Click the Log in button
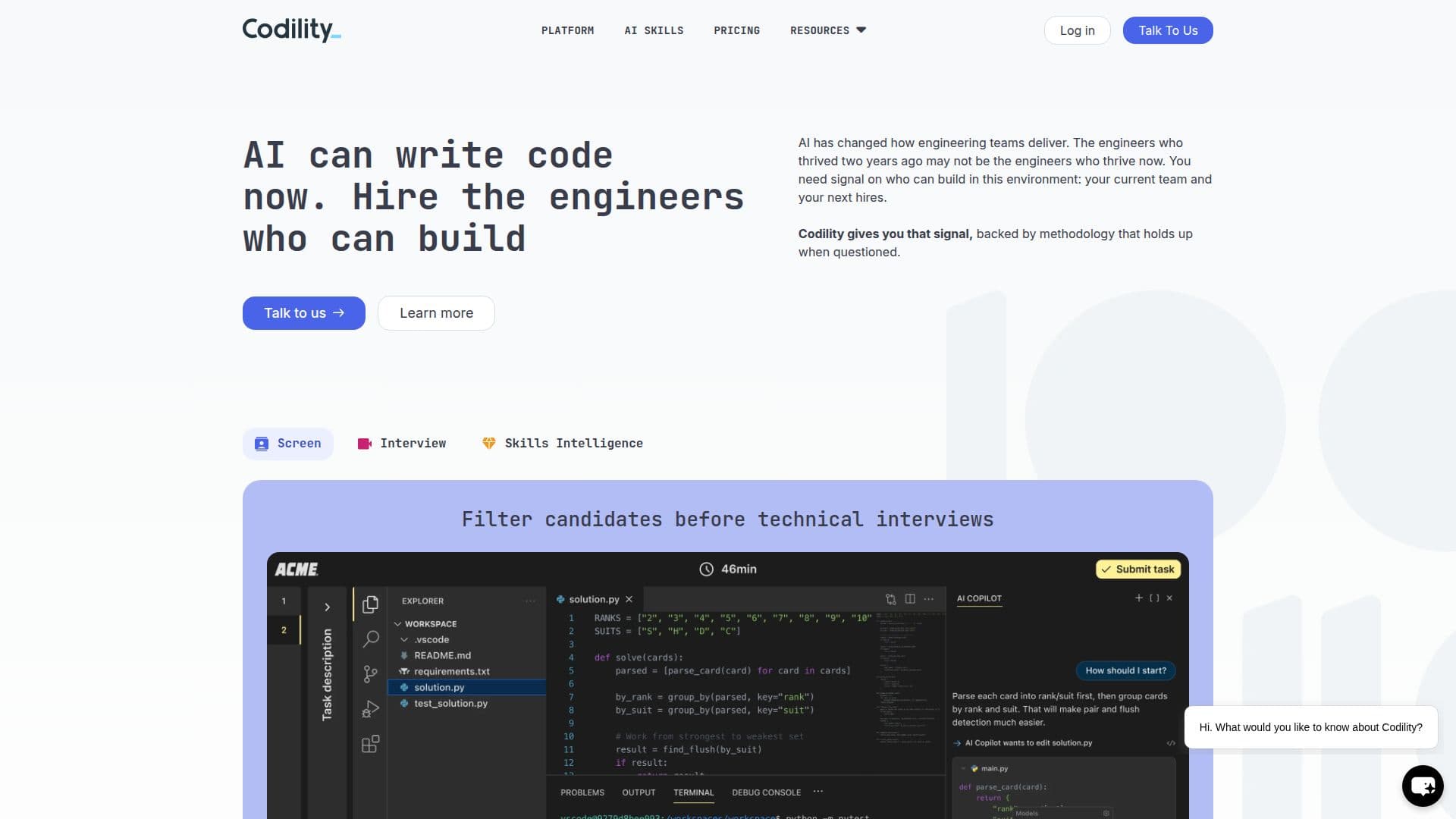Image resolution: width=1456 pixels, height=819 pixels. [x=1077, y=30]
